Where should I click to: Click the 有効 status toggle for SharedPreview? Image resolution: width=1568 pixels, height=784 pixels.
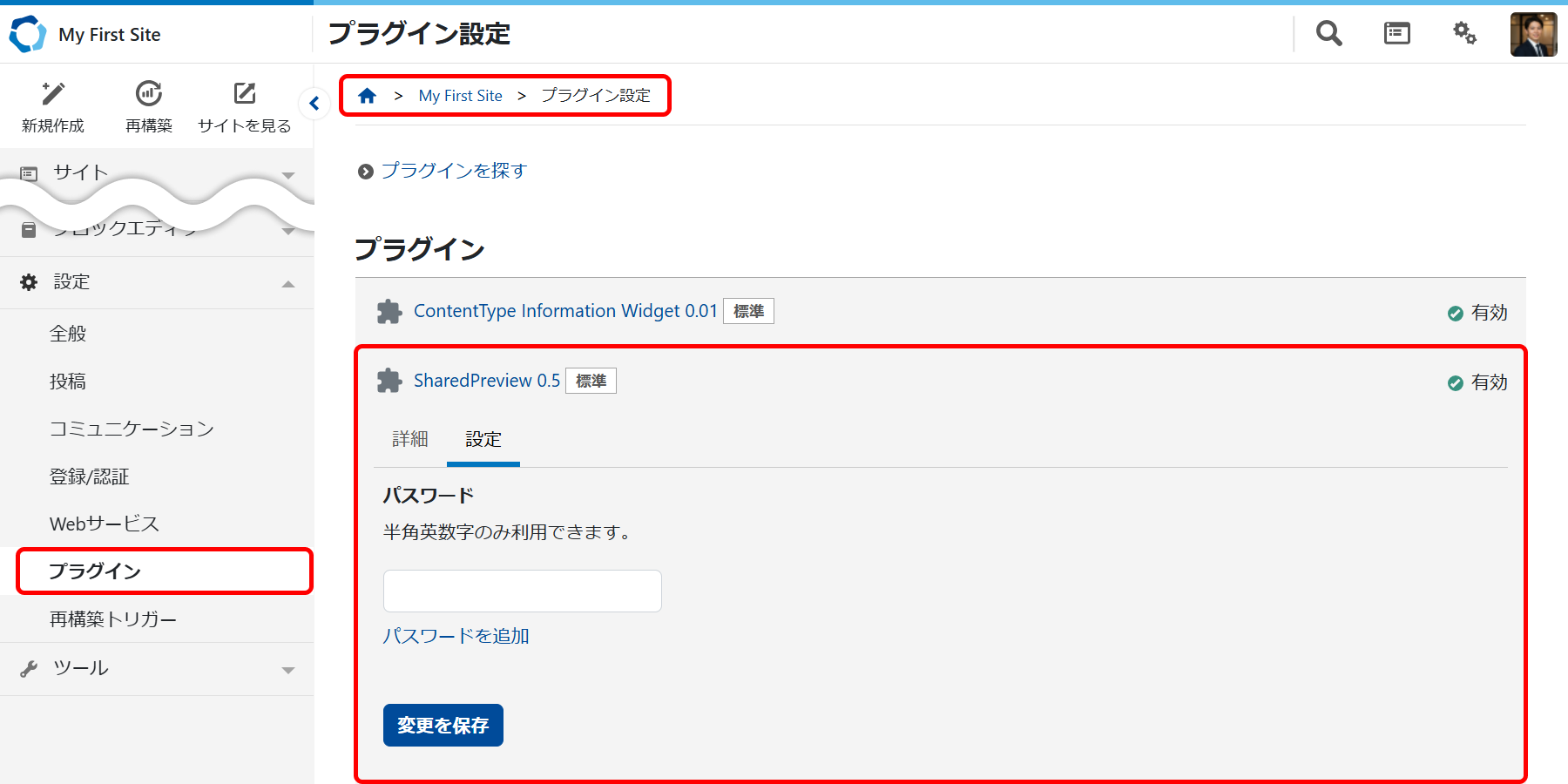click(x=1477, y=382)
